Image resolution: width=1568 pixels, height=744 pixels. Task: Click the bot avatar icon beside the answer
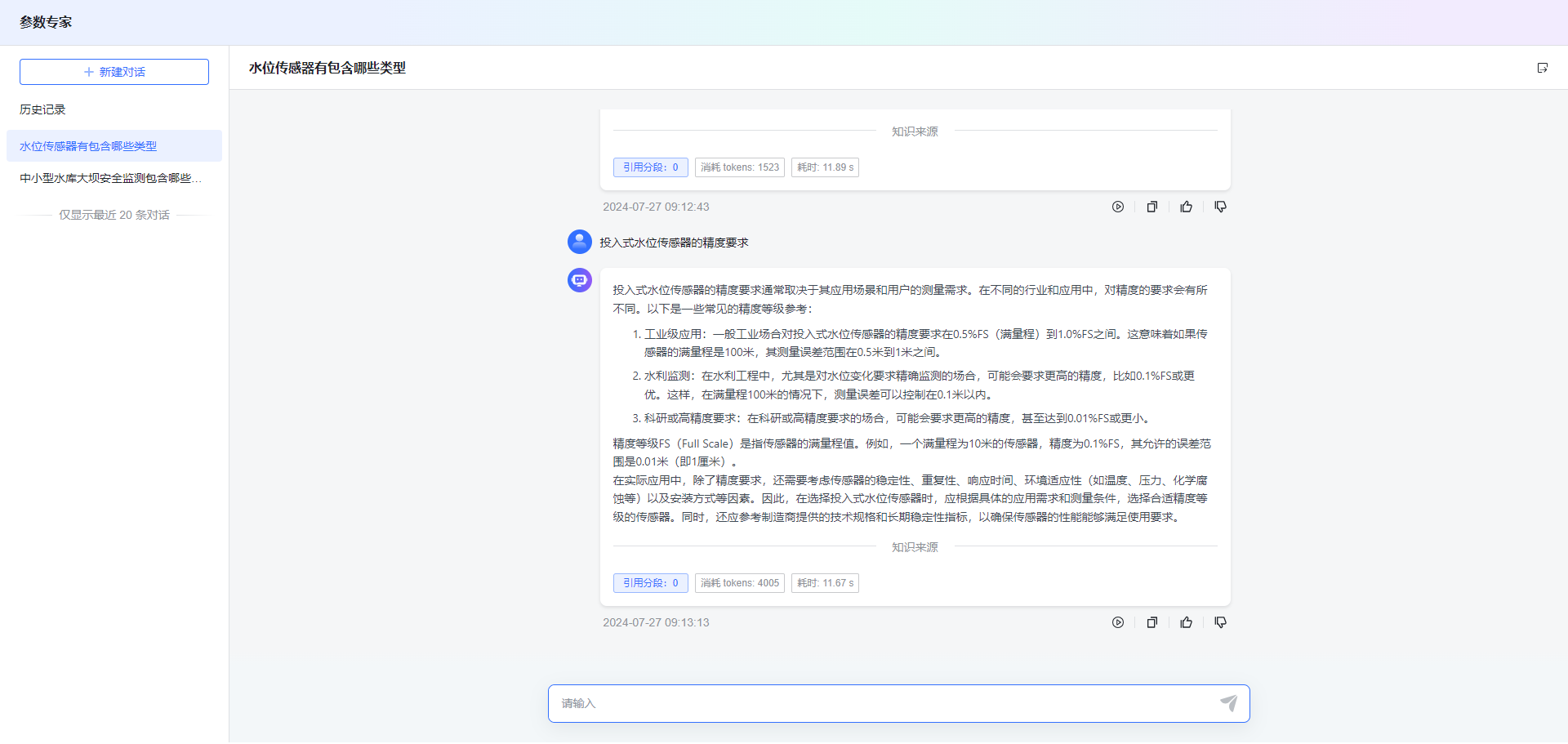click(580, 280)
